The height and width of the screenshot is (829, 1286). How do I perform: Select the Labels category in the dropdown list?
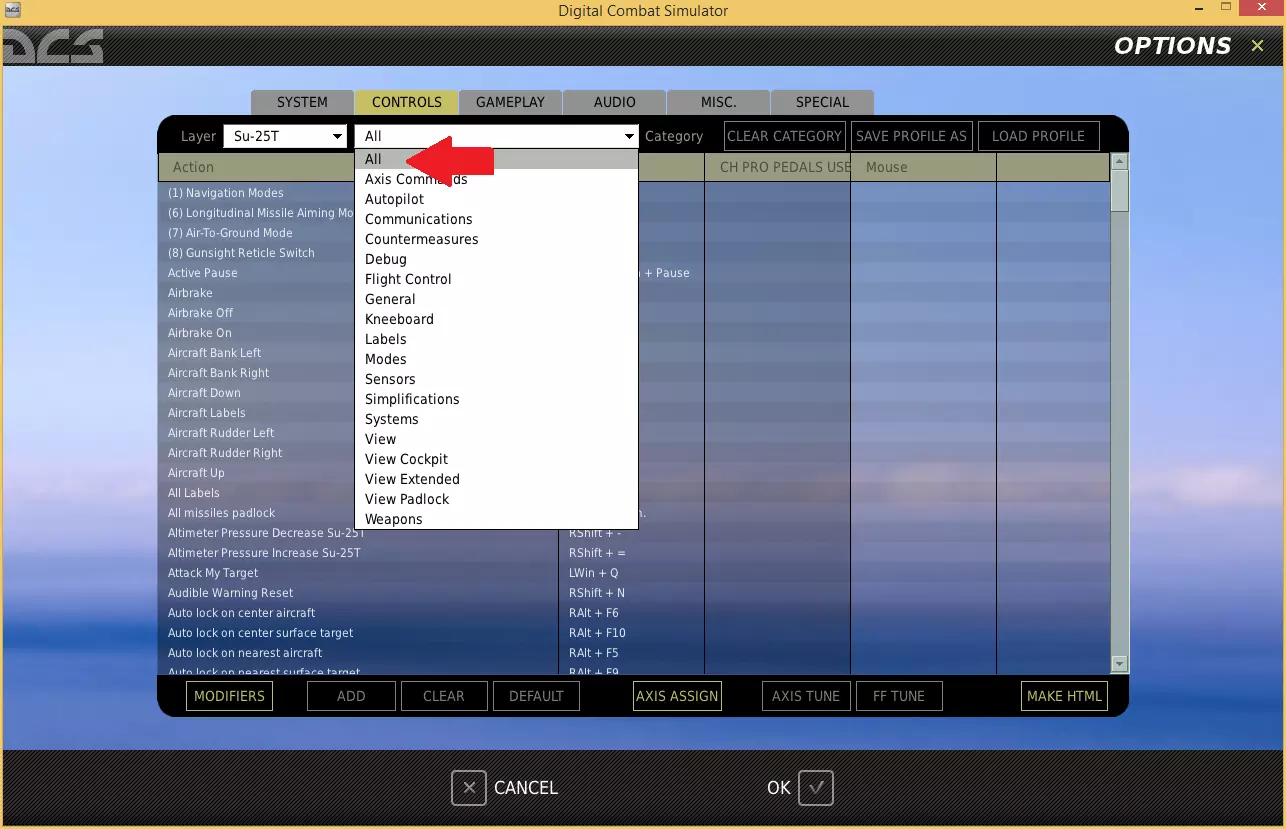497,339
